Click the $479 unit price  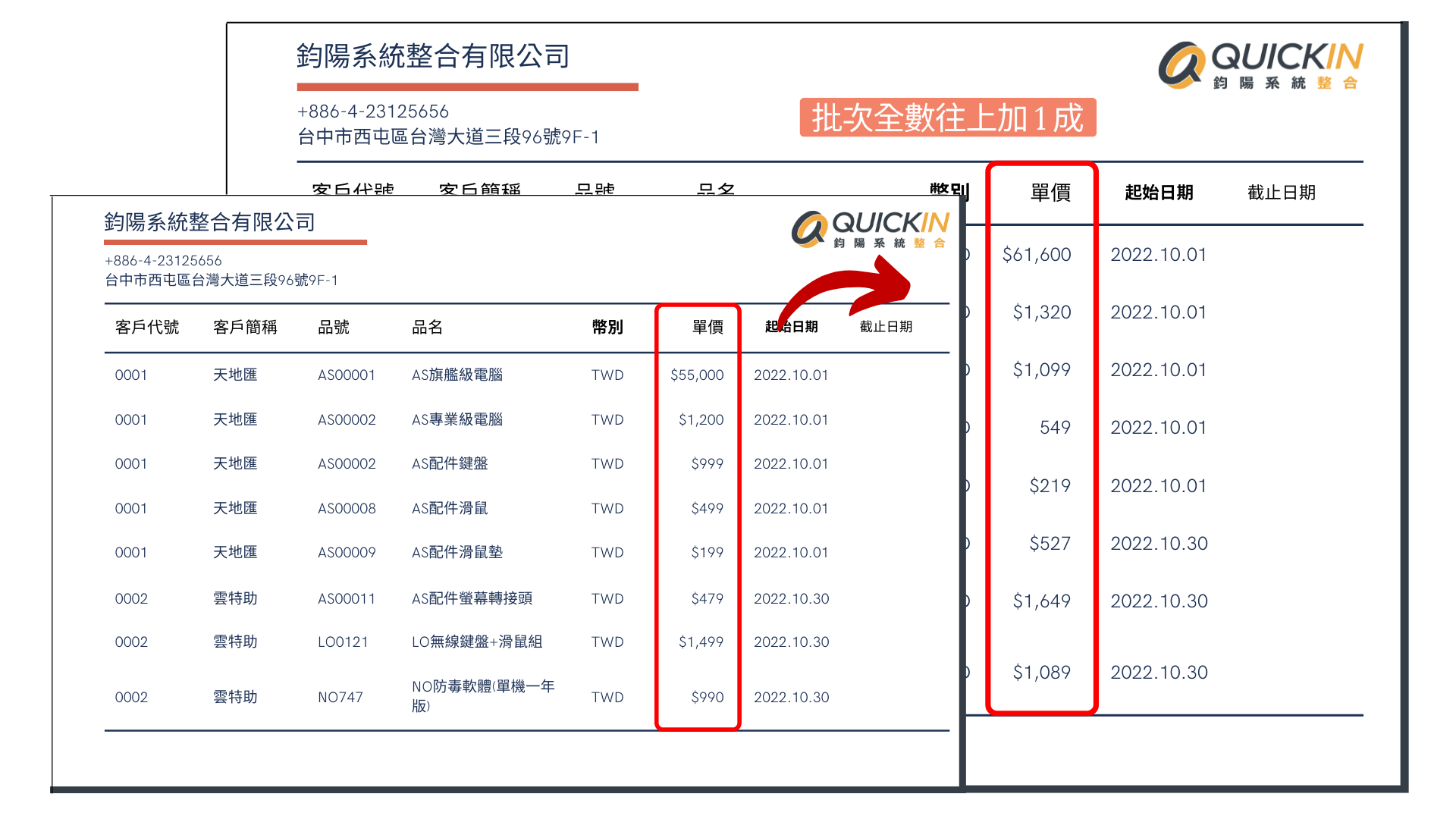[x=708, y=598]
